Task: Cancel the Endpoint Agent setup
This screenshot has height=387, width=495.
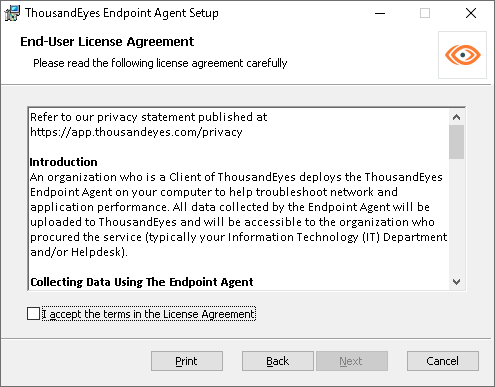Action: tap(443, 361)
